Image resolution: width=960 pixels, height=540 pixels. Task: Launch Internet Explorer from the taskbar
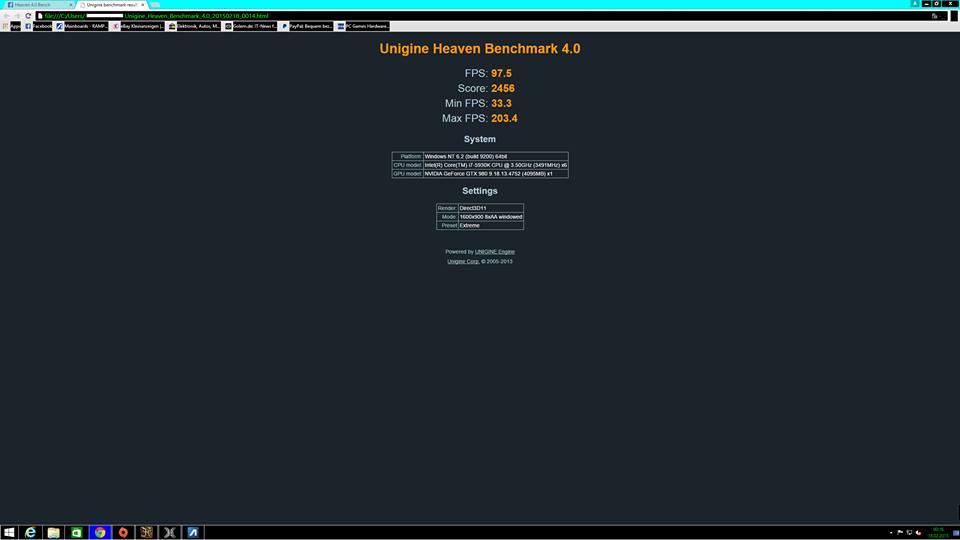click(x=30, y=532)
